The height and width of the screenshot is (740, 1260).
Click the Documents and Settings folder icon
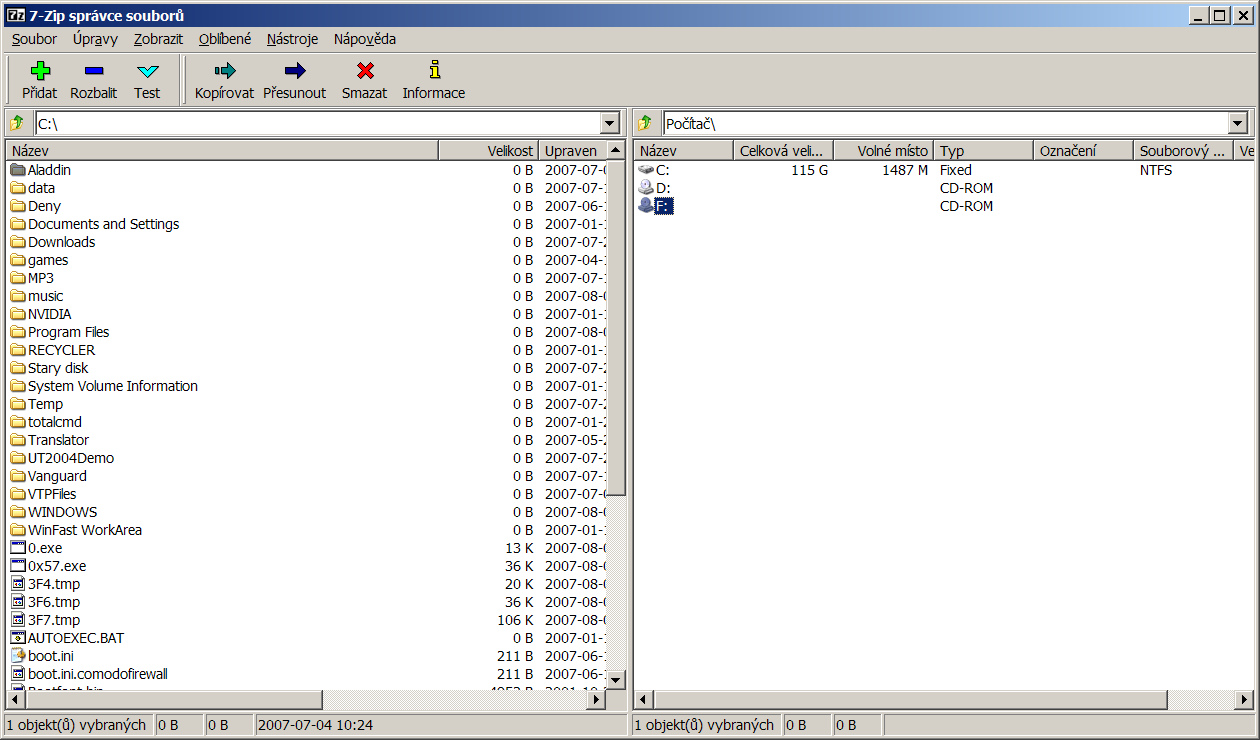[17, 224]
